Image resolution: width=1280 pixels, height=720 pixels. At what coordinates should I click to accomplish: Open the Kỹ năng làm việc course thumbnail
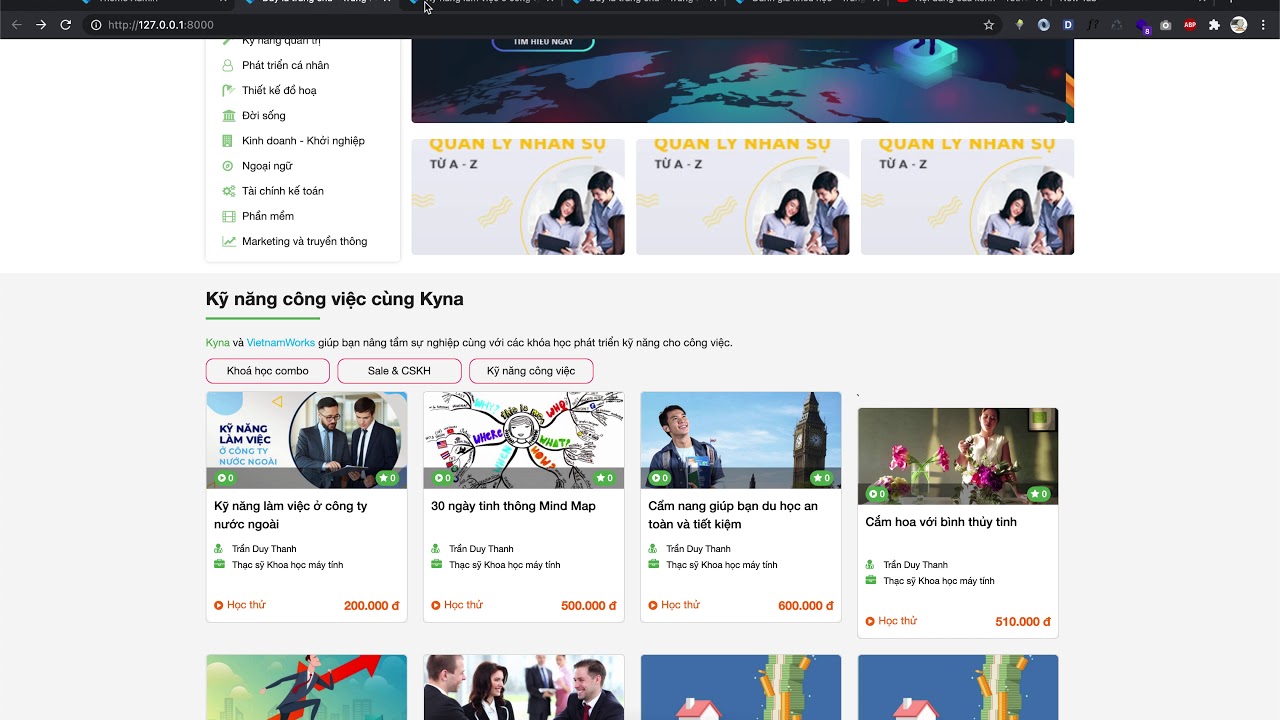pos(306,440)
